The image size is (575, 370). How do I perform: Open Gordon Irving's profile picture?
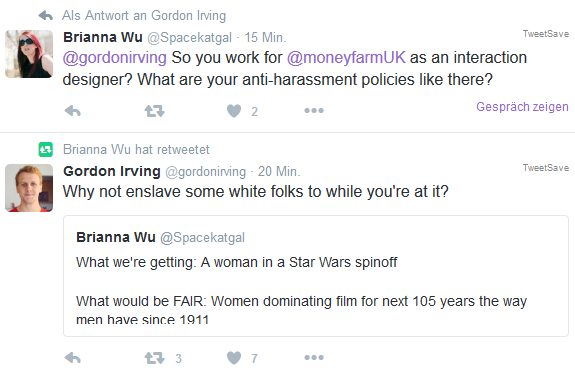[x=29, y=188]
